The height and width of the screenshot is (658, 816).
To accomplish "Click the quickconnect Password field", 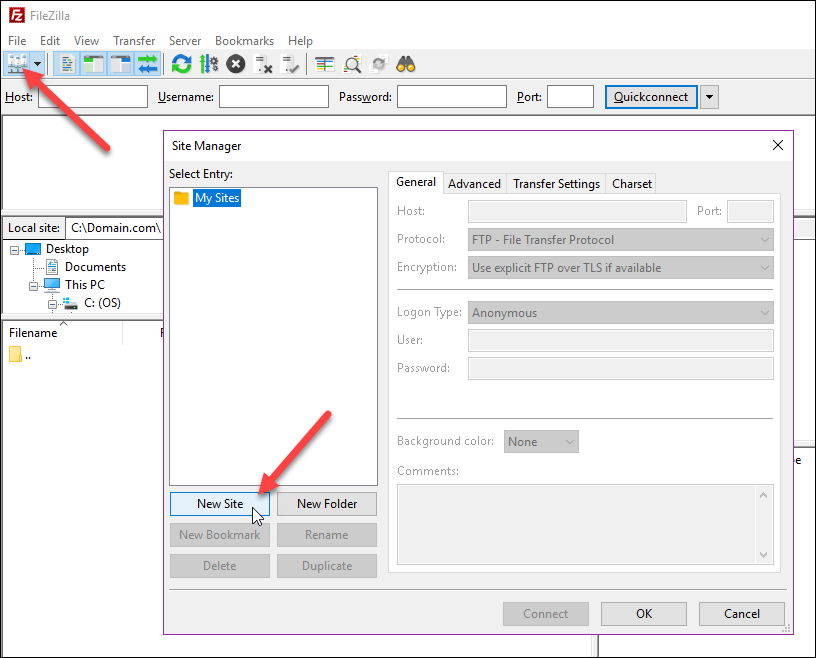I will pyautogui.click(x=452, y=97).
